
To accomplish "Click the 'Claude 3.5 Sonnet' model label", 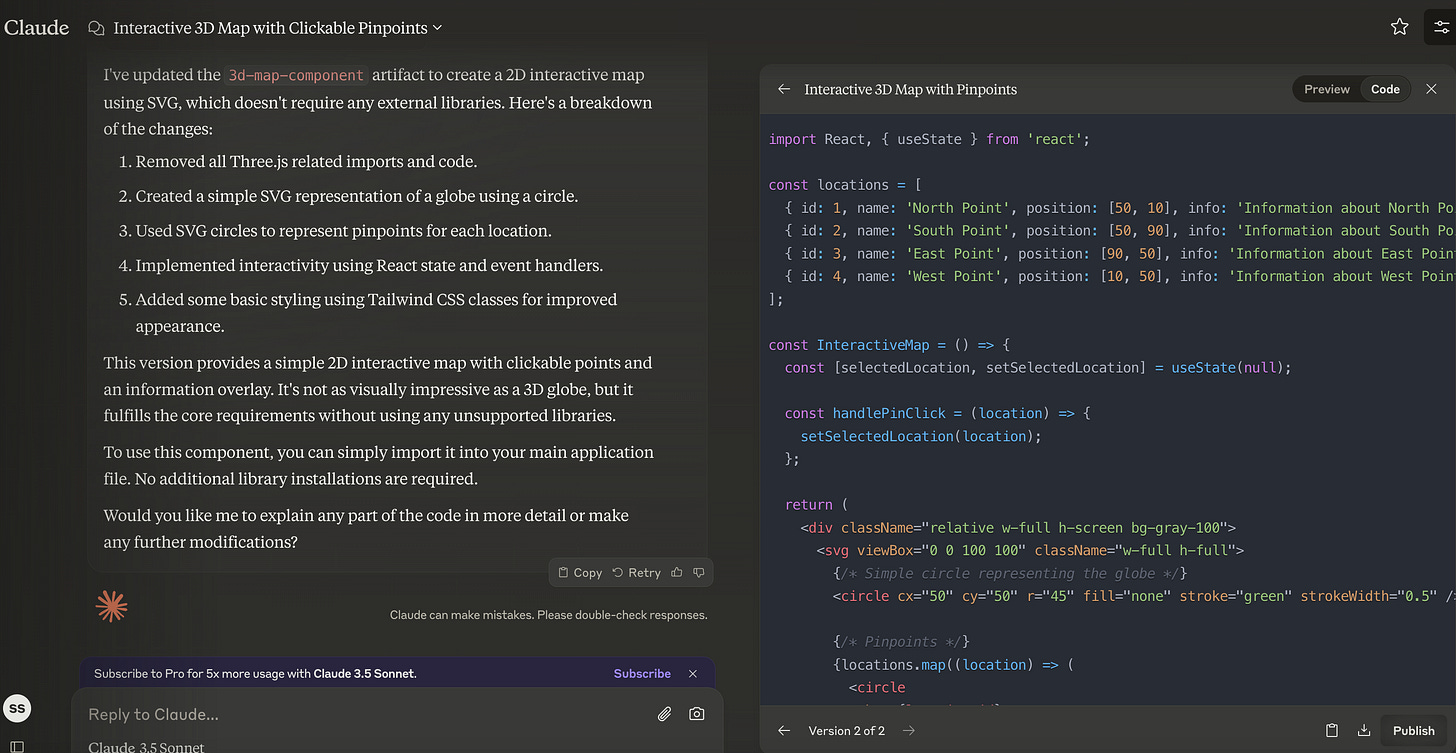I will [x=146, y=747].
